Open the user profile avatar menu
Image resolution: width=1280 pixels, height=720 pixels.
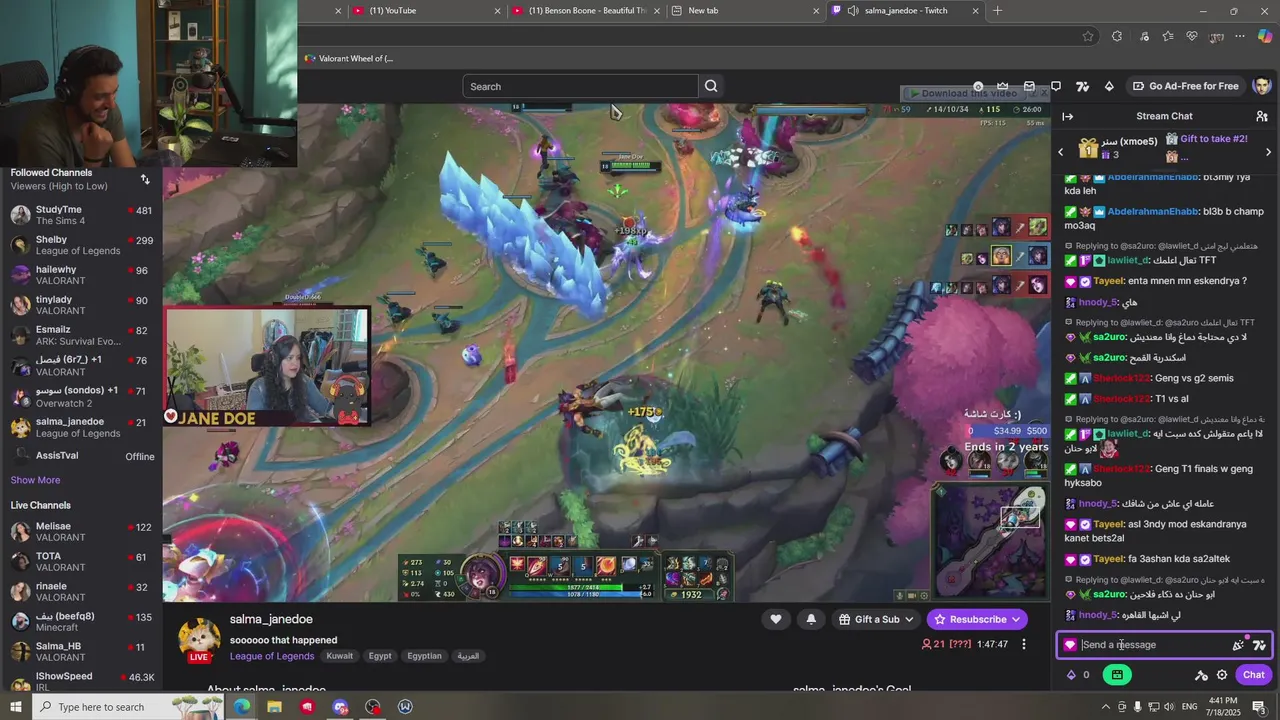(1262, 86)
